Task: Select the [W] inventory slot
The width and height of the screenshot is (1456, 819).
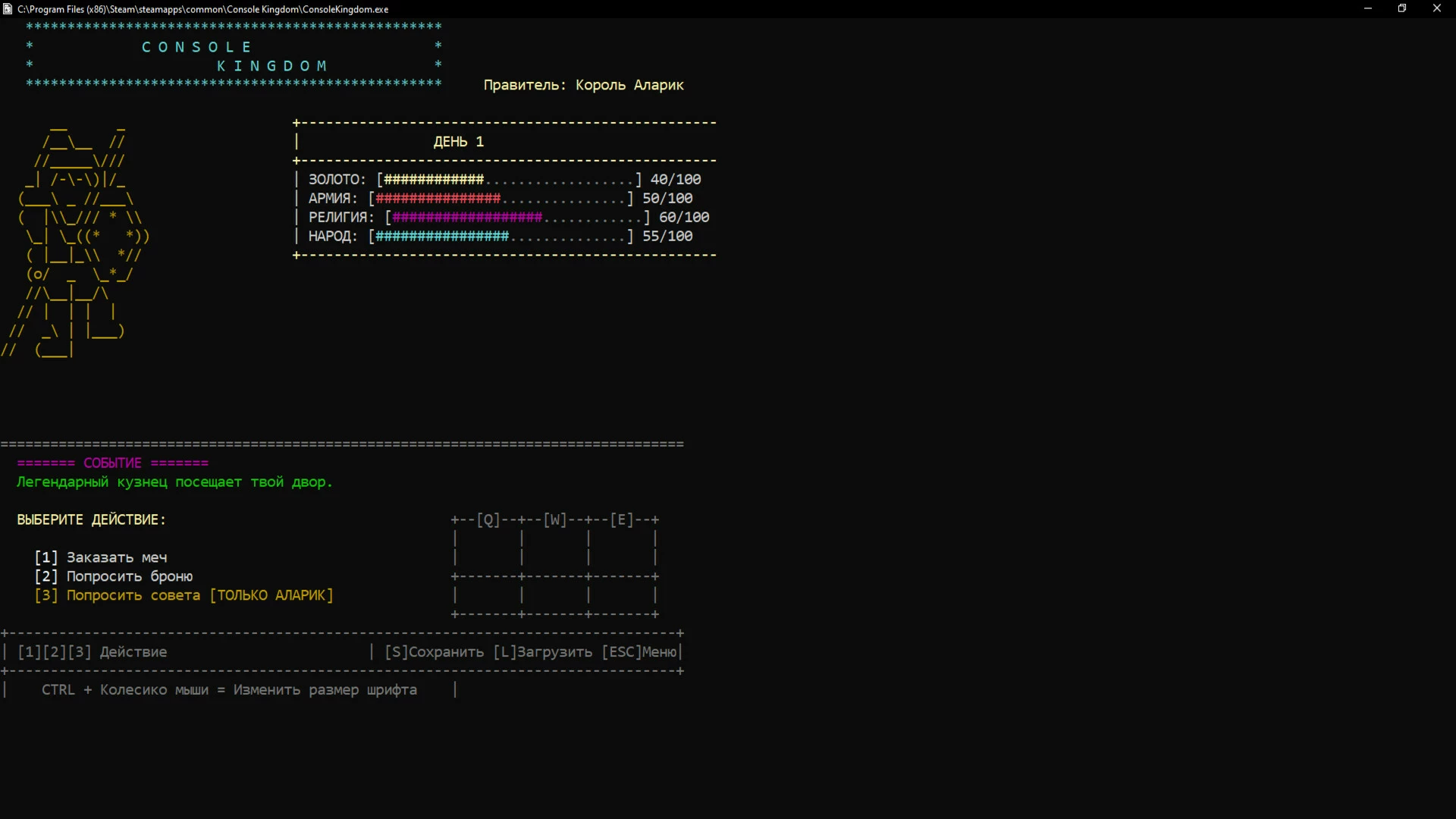Action: click(555, 548)
